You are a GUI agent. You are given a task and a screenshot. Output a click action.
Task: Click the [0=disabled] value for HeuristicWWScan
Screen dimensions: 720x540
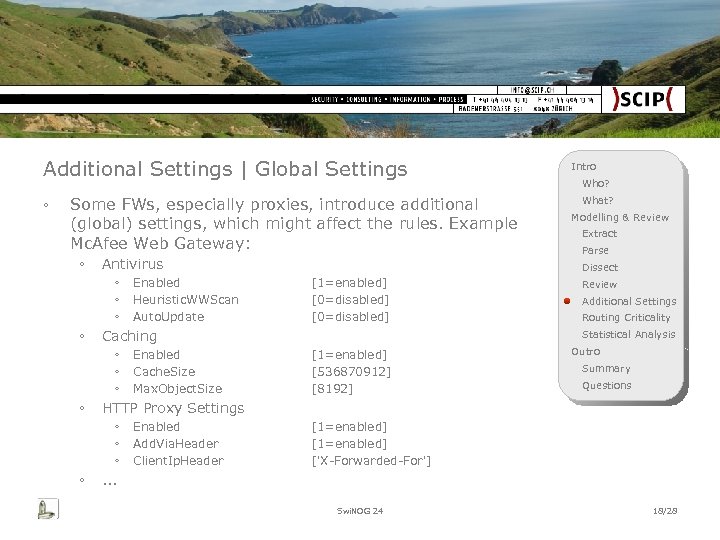tap(350, 300)
